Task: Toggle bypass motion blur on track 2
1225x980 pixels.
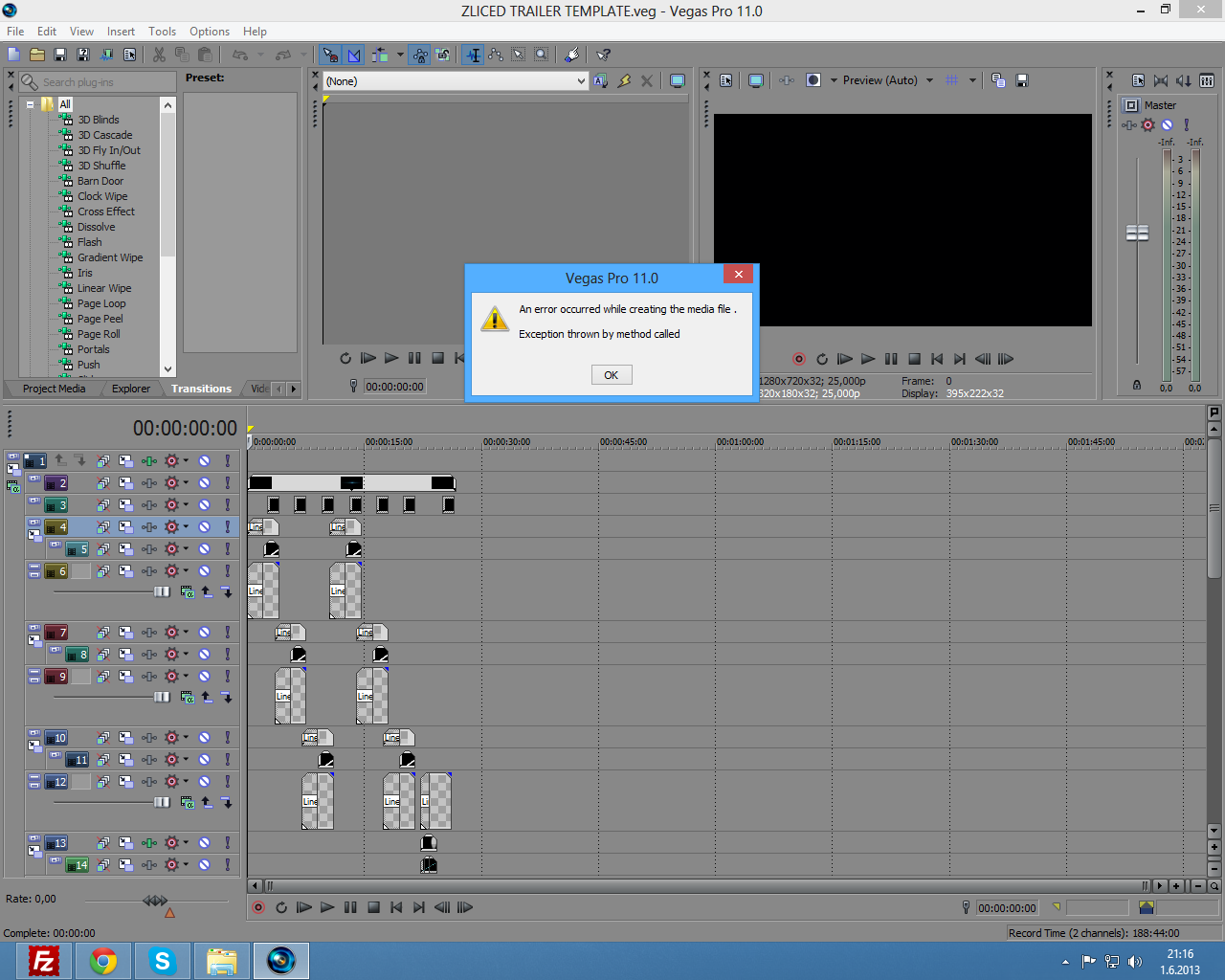Action: [103, 483]
